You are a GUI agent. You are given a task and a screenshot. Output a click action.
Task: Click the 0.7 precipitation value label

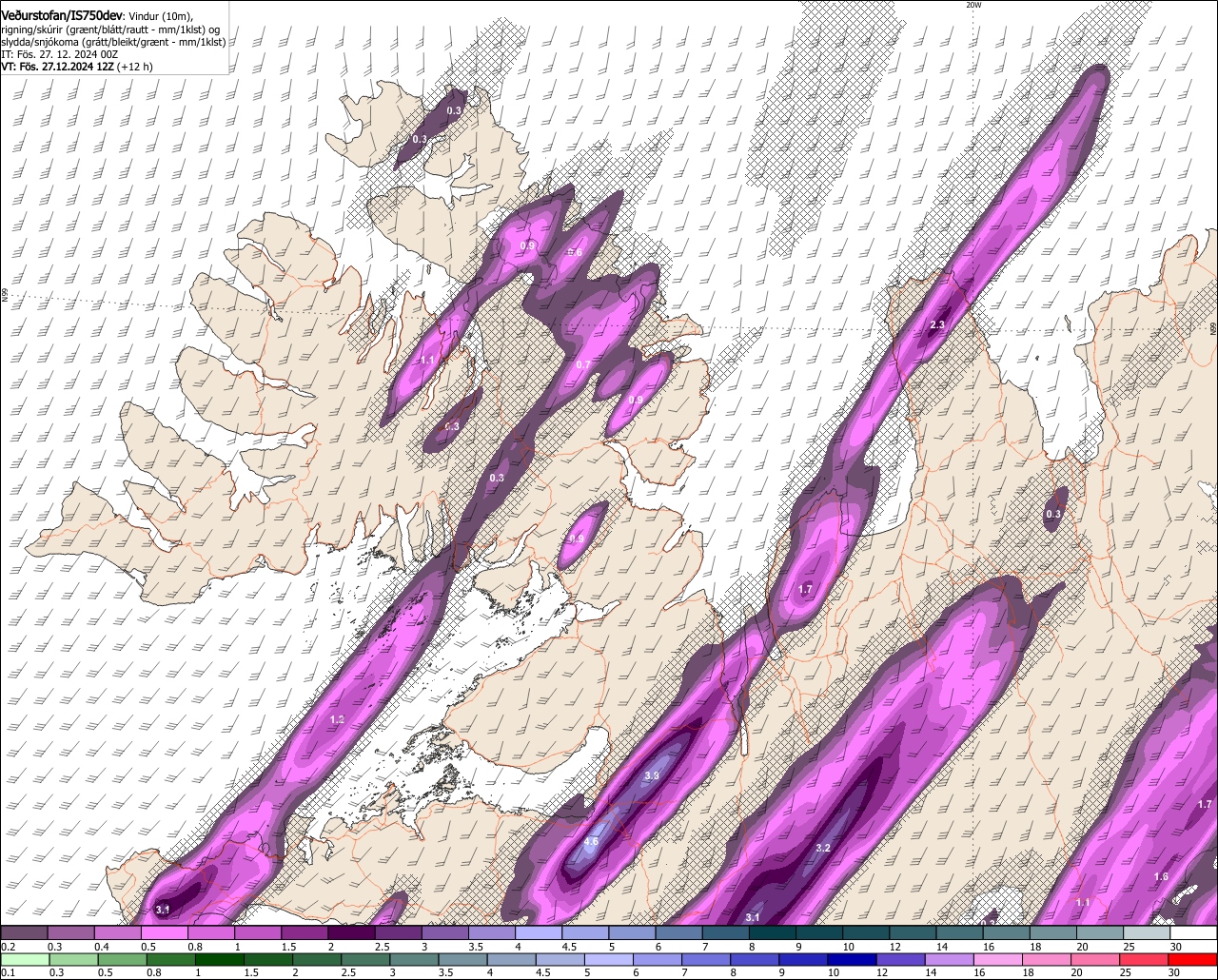tap(583, 365)
